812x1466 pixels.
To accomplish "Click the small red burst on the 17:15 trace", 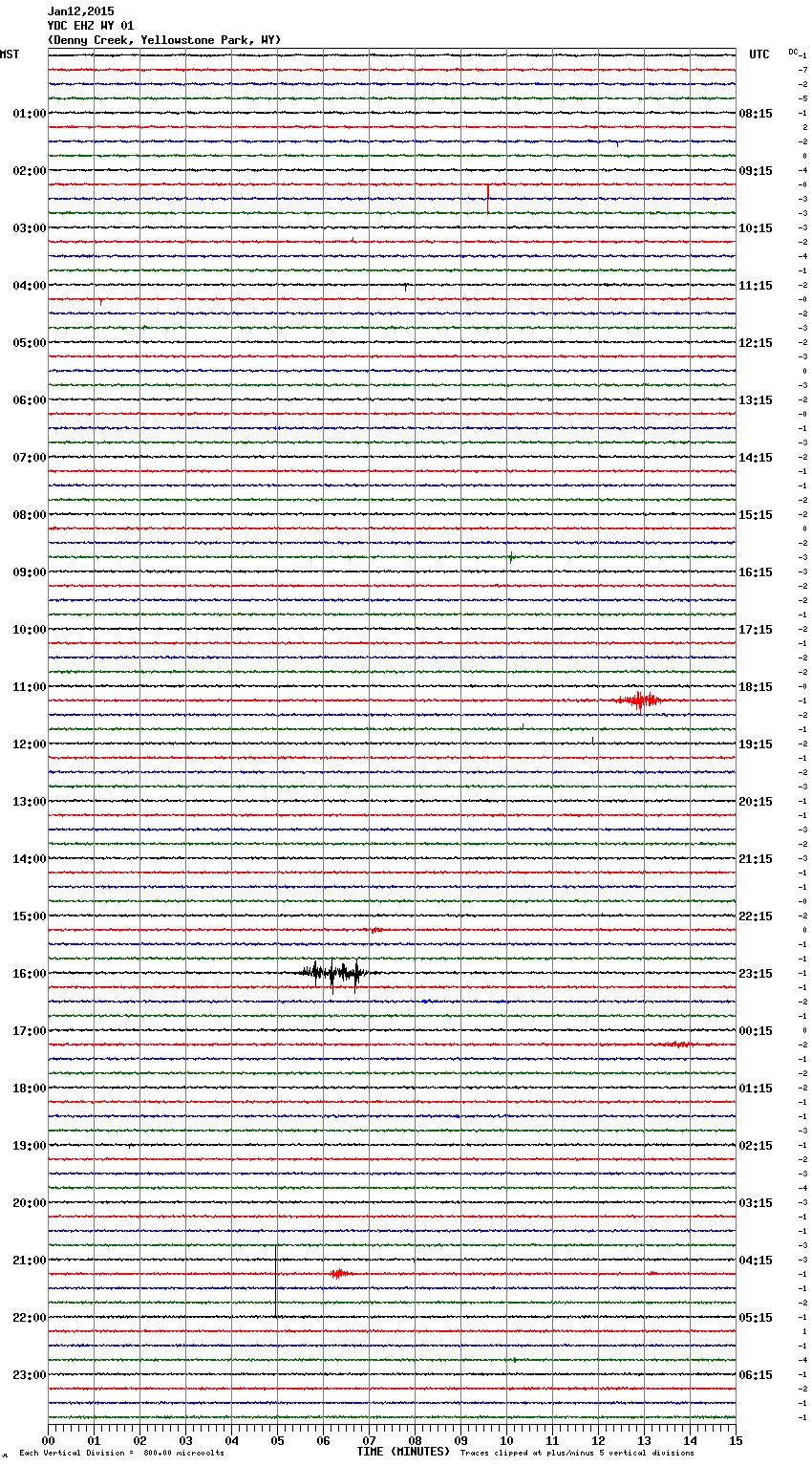I will coord(678,1045).
